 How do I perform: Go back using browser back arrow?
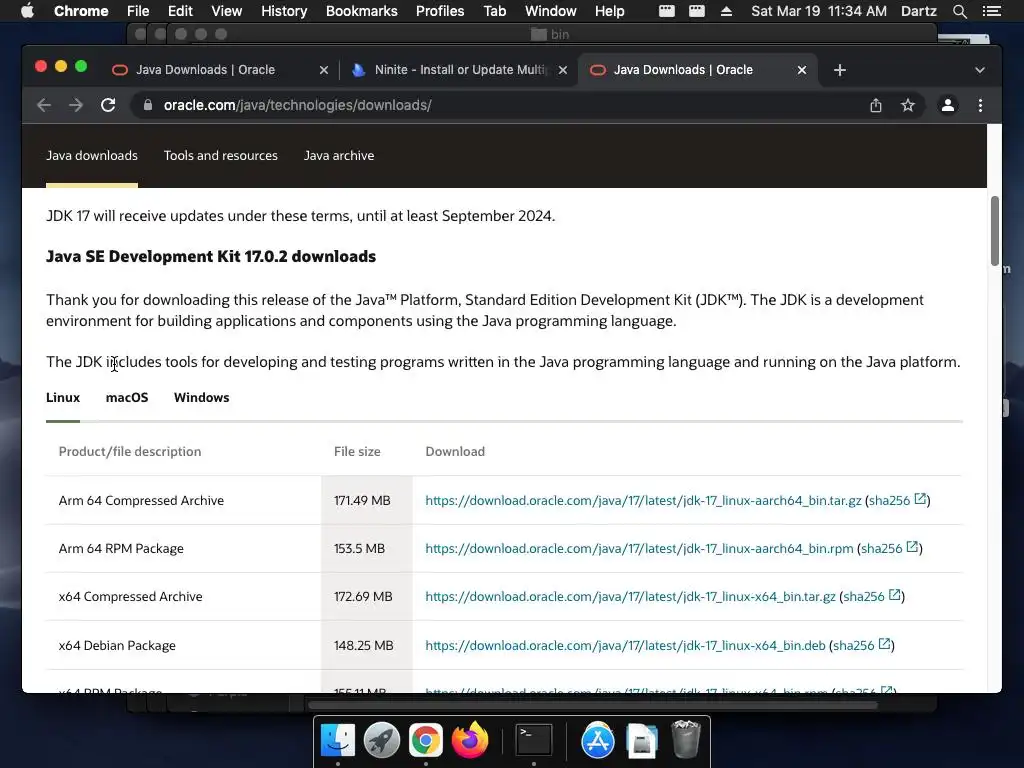click(x=44, y=105)
